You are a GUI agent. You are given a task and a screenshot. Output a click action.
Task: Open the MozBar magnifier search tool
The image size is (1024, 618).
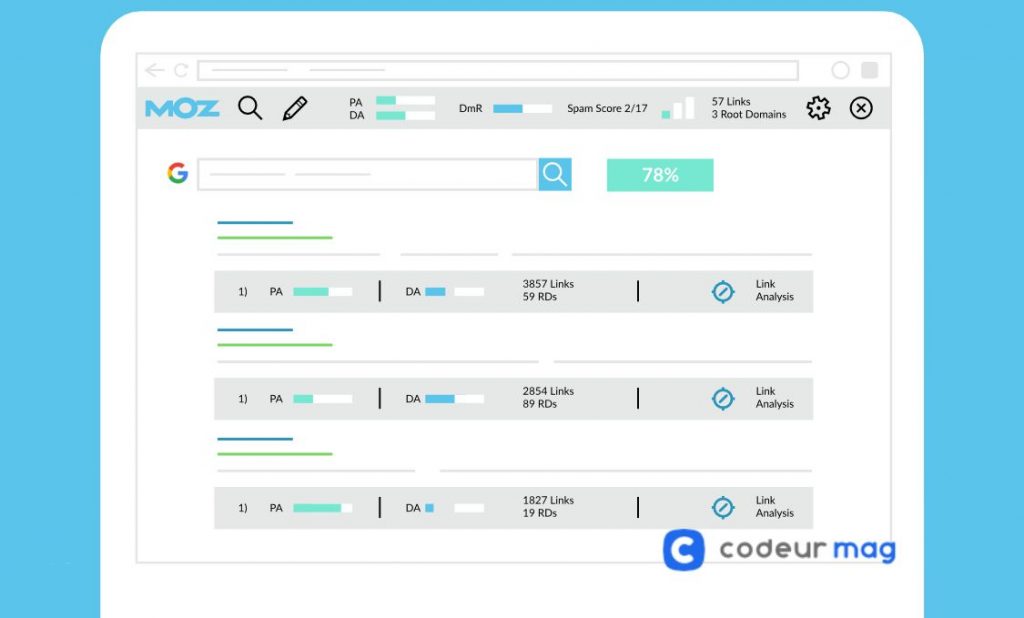pyautogui.click(x=249, y=108)
